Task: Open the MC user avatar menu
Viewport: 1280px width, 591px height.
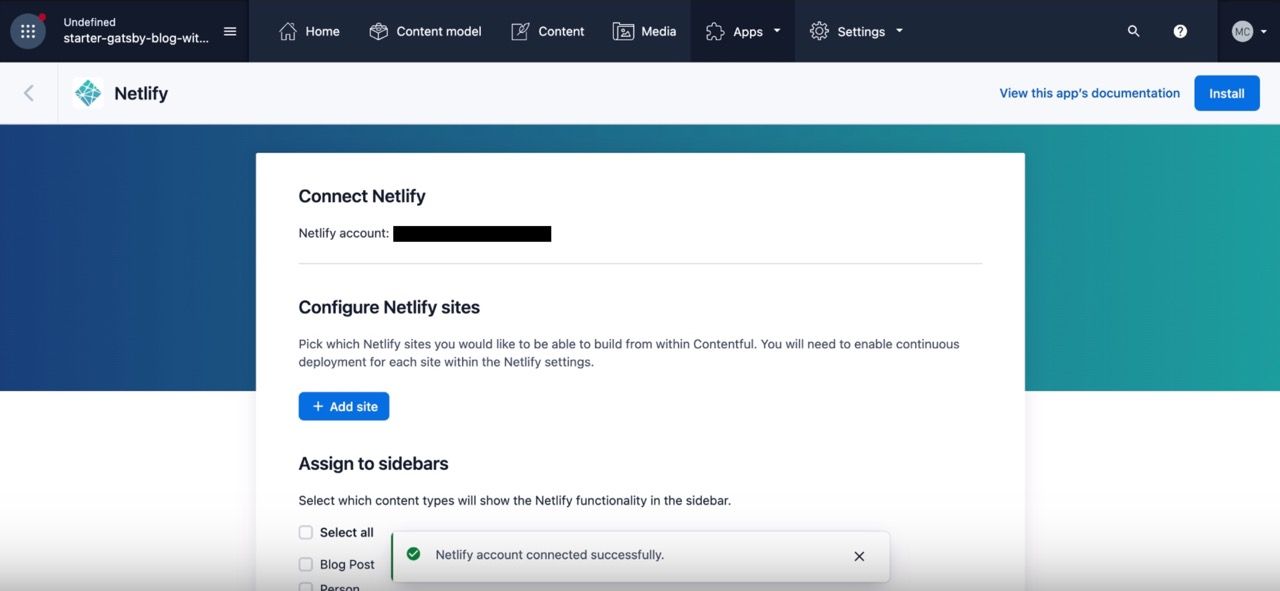Action: (1249, 31)
